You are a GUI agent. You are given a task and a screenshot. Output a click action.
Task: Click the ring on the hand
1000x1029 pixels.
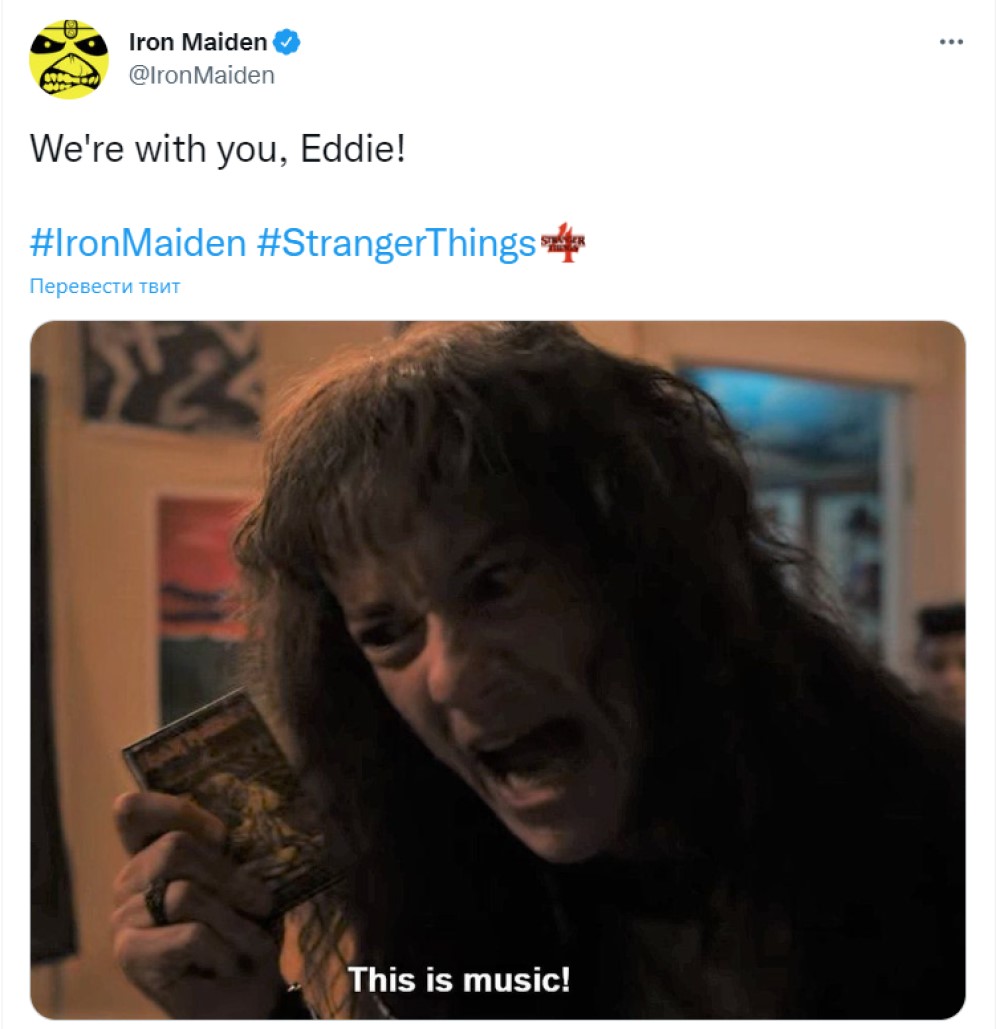coord(157,901)
